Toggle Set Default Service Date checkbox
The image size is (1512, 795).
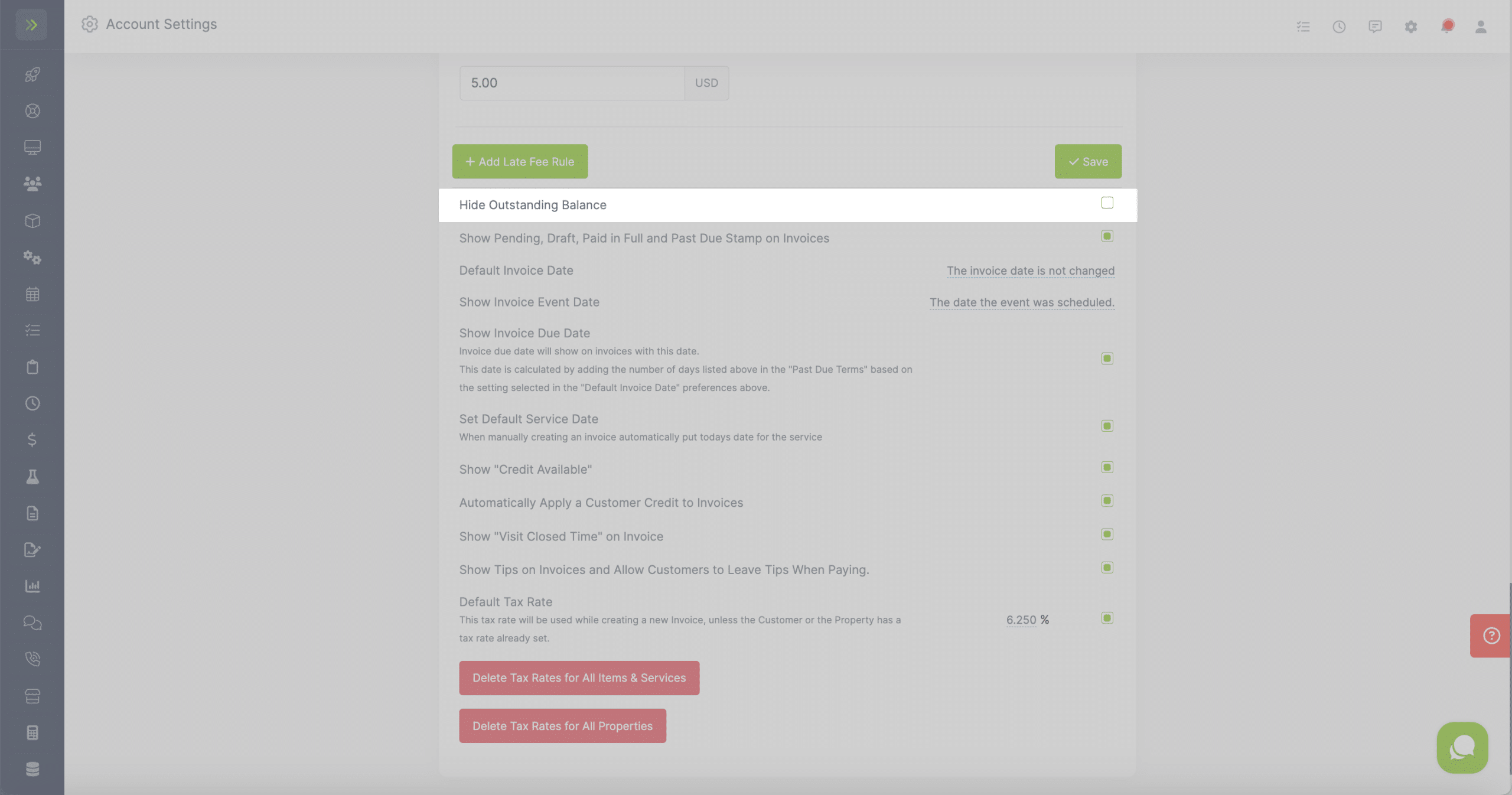[1107, 426]
